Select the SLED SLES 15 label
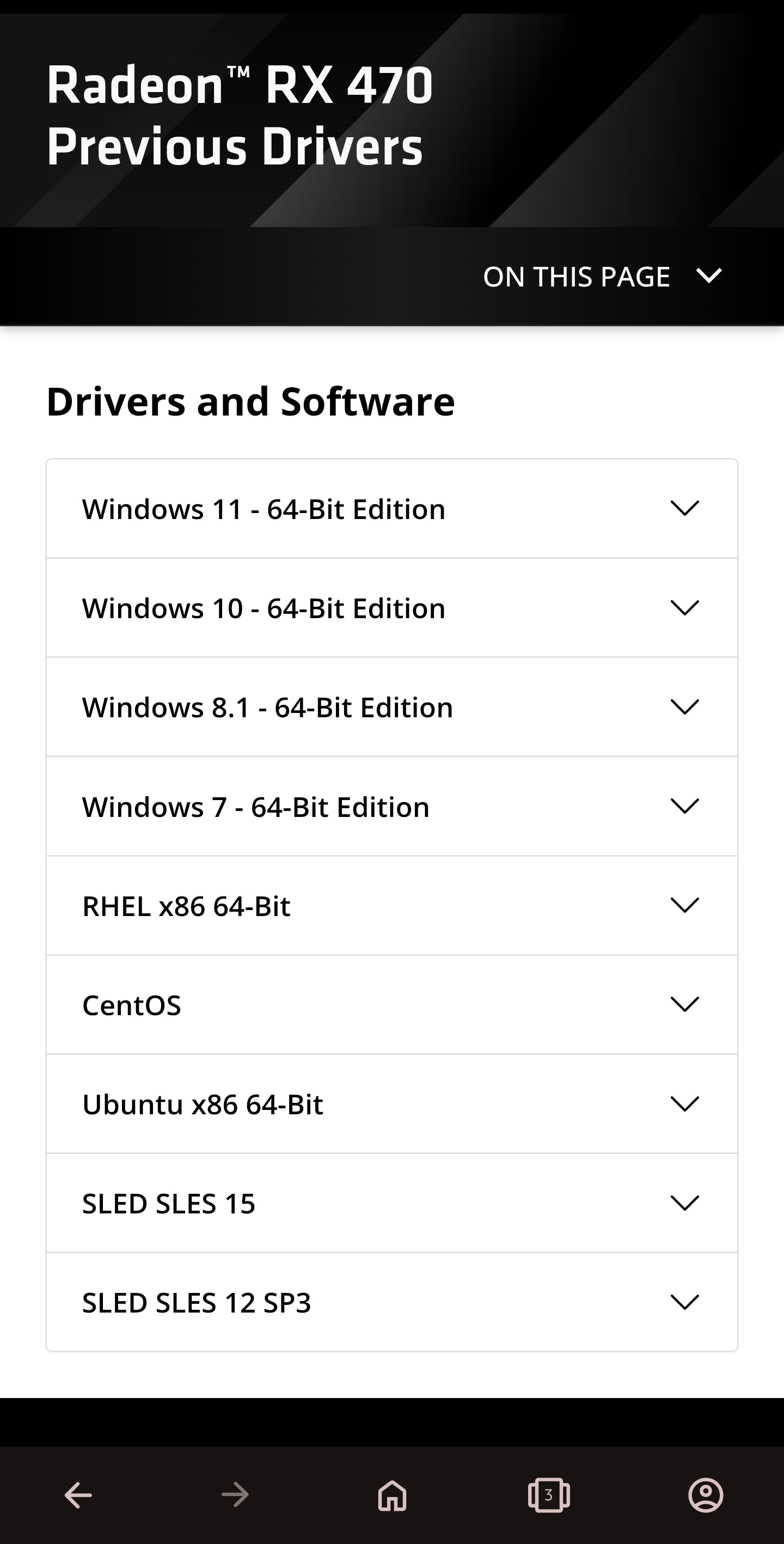The width and height of the screenshot is (784, 1544). (x=169, y=1204)
